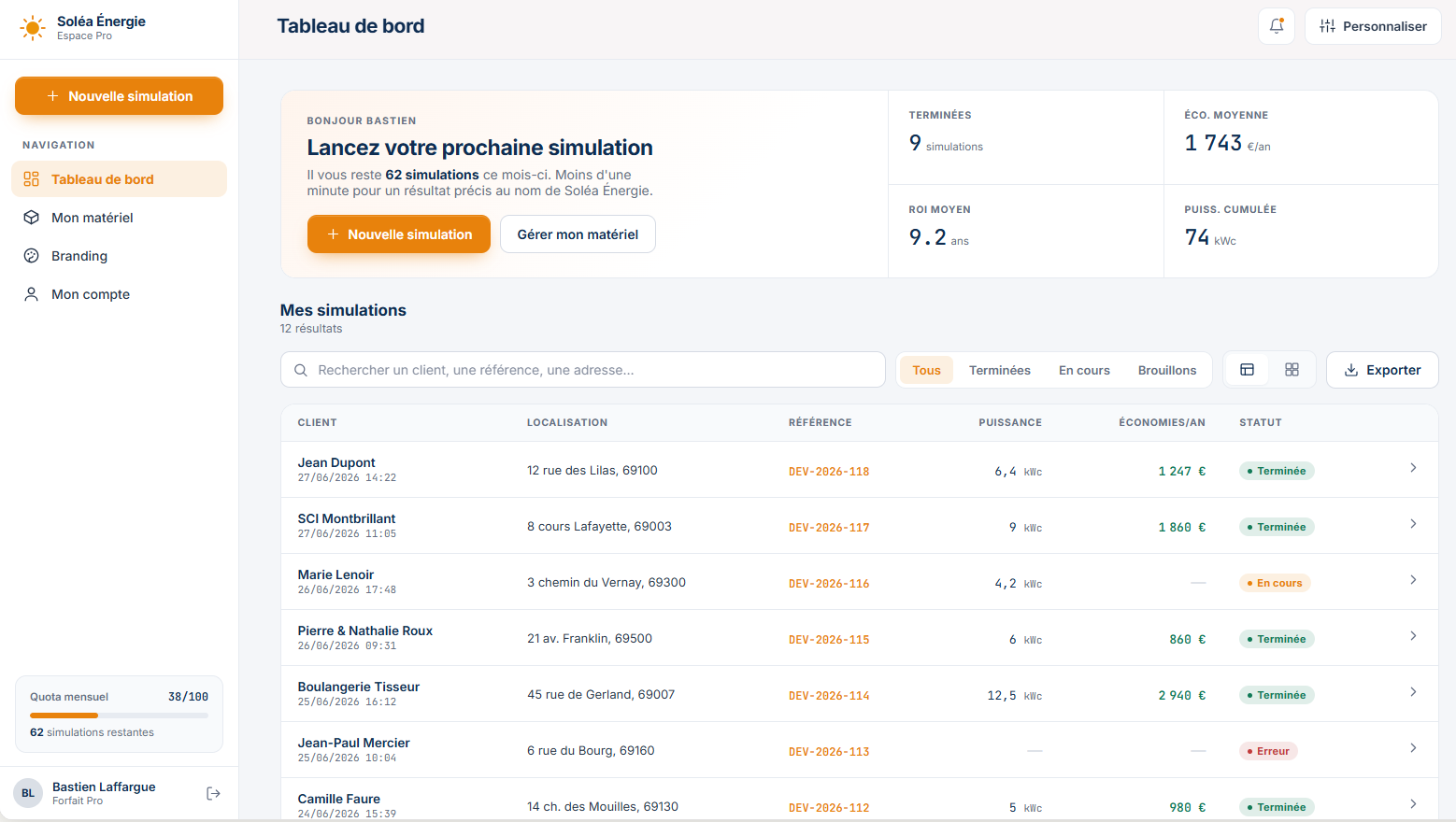
Task: Select the En cours filter tab
Action: [1084, 370]
